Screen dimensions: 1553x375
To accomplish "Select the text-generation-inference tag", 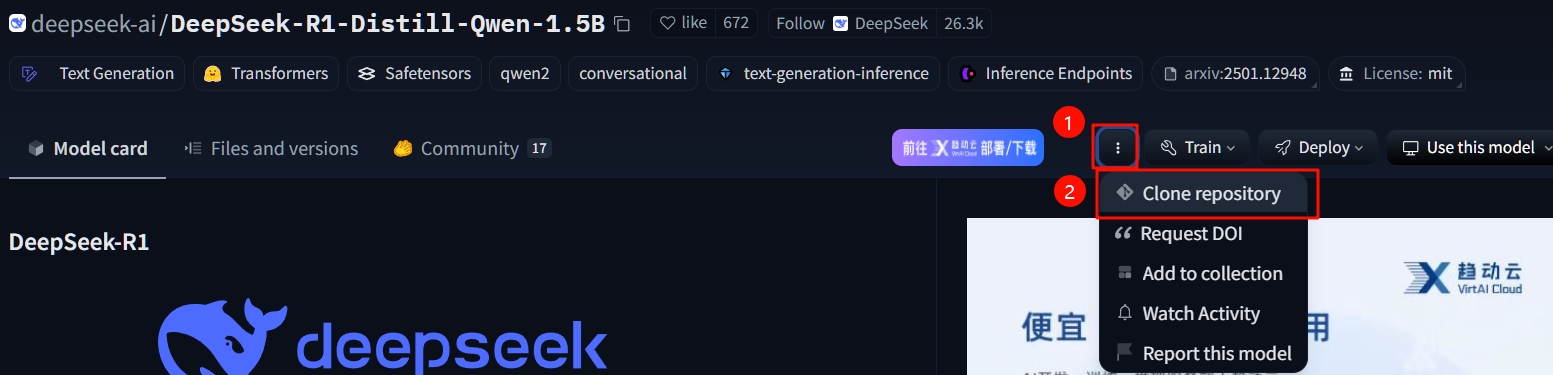I will tap(823, 73).
